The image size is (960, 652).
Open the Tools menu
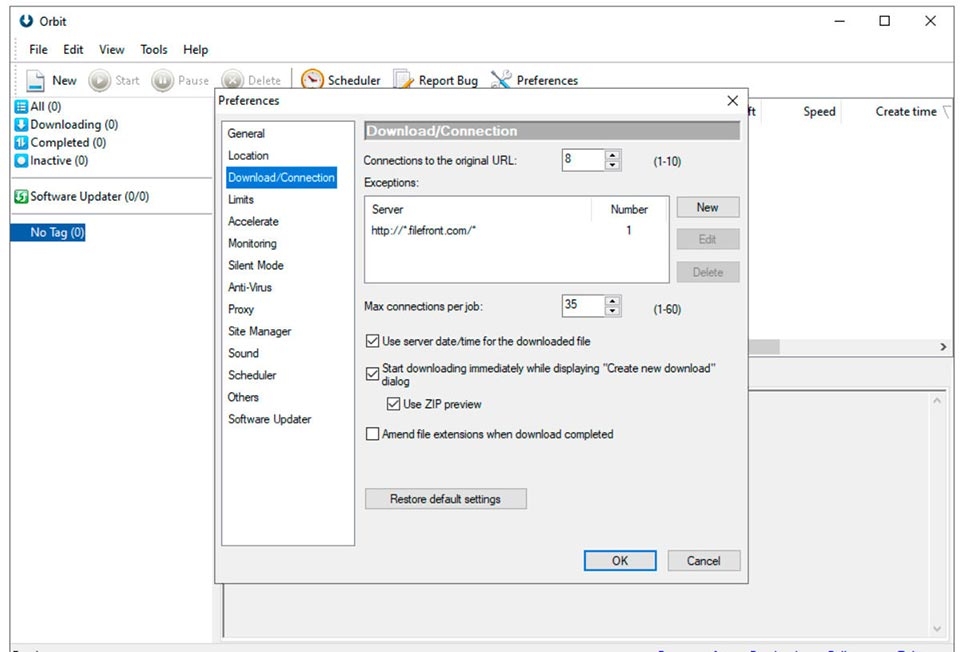[x=154, y=50]
